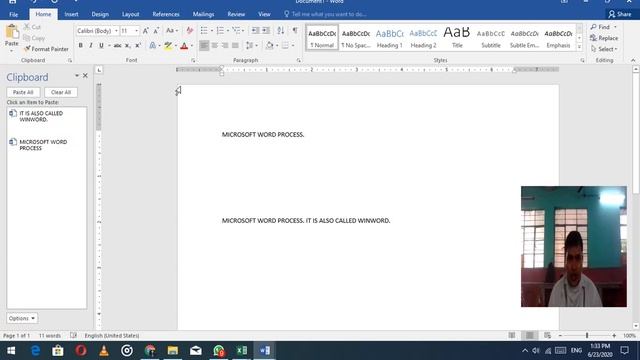Decrease font size with Shrink Font

(x=156, y=31)
